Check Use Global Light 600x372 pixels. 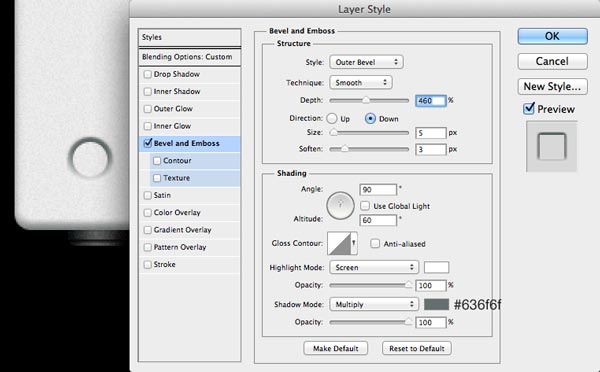pos(365,206)
